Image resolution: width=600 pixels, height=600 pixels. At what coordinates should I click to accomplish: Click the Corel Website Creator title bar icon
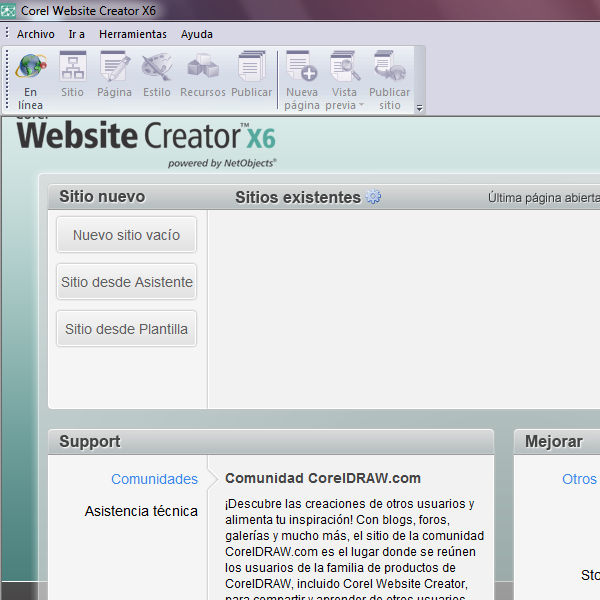[8, 11]
